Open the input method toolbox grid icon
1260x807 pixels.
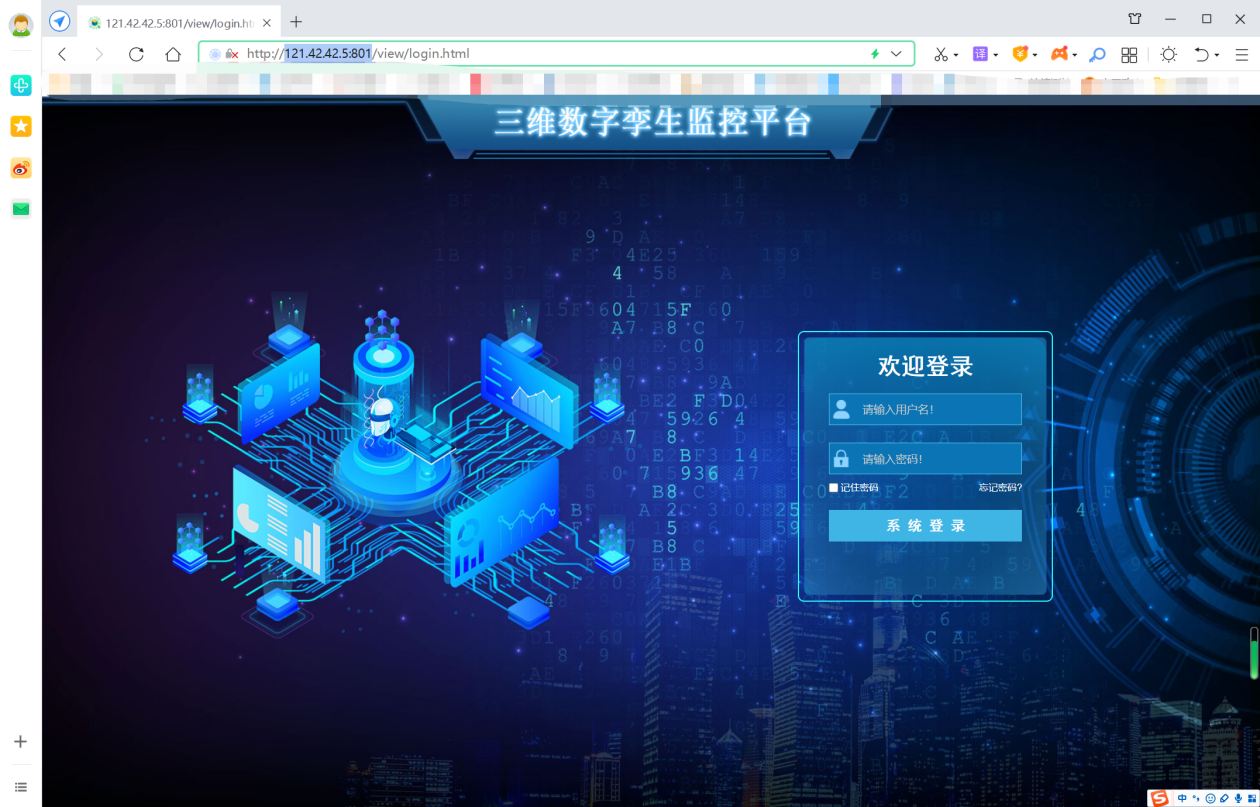[x=1251, y=798]
